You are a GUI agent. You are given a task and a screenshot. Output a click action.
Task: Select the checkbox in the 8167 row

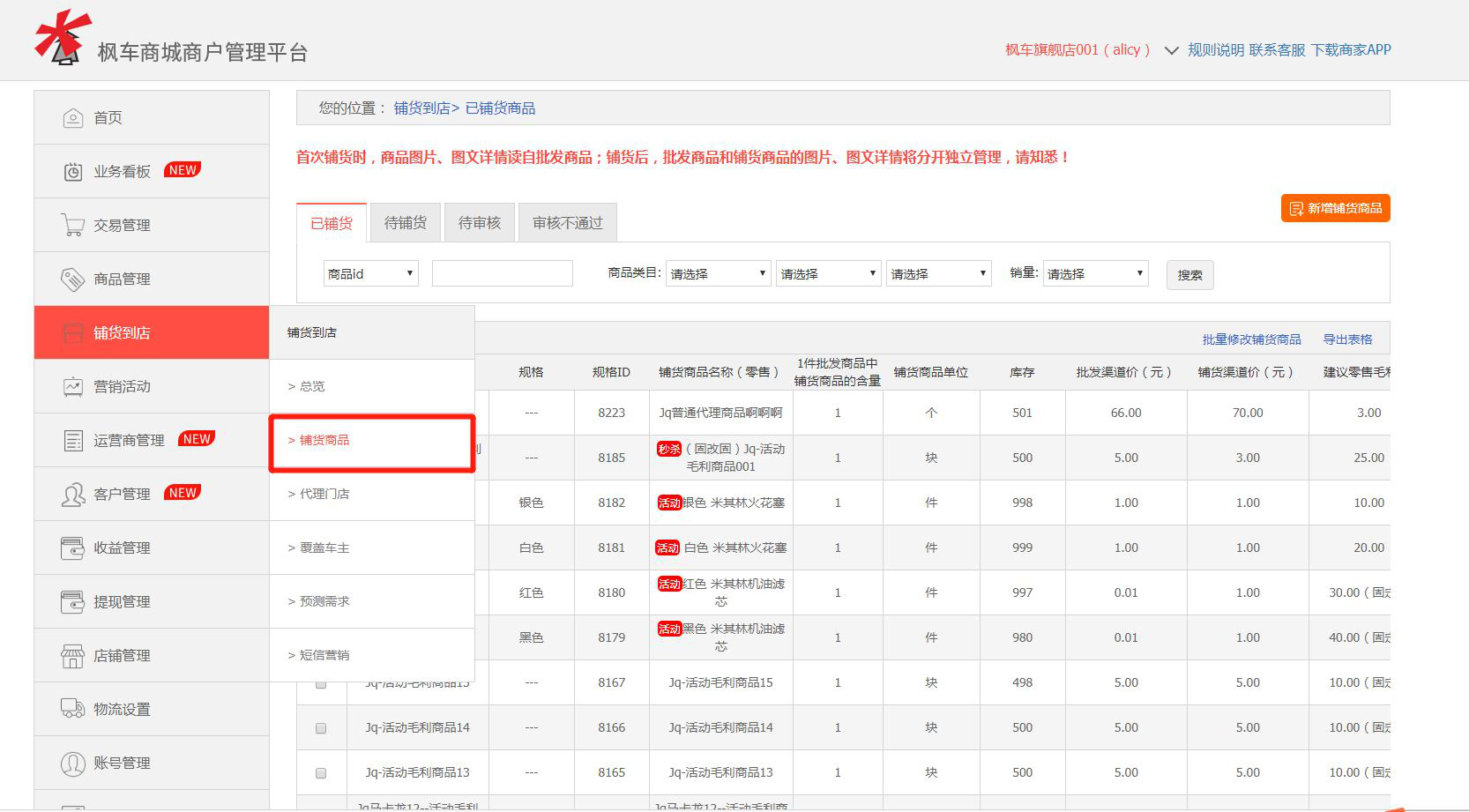[x=321, y=683]
